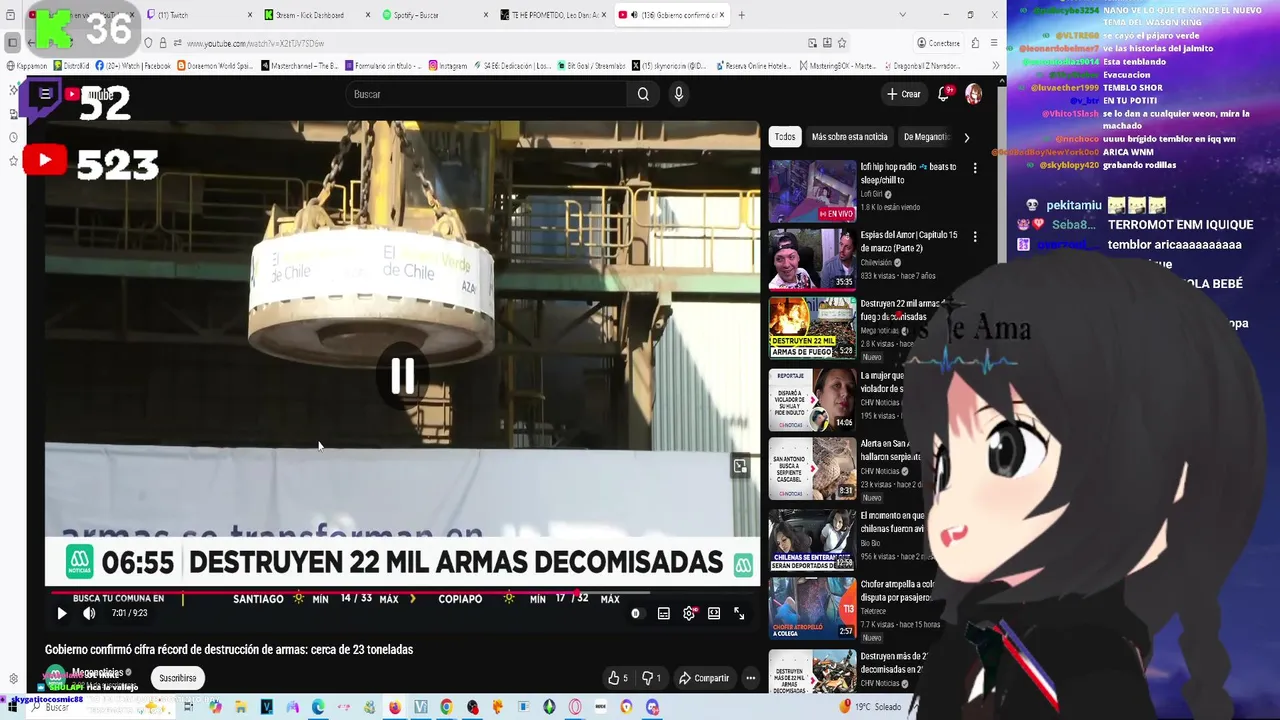Toggle the Firefox sidebar button
1280x720 pixels.
pyautogui.click(x=12, y=43)
